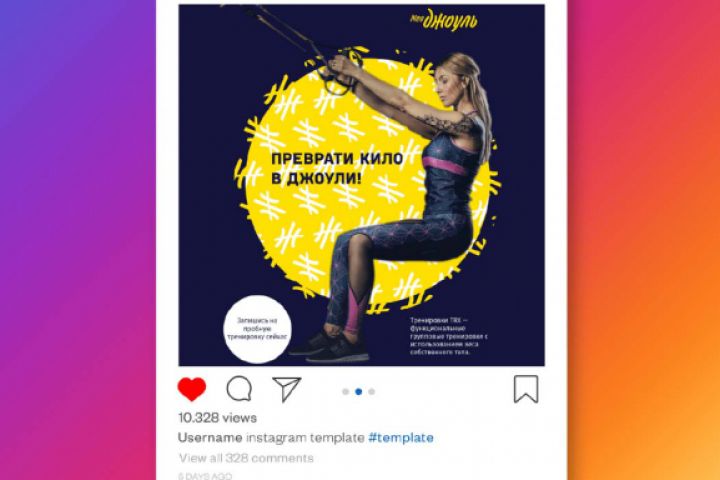Select the first carousel dot

[x=346, y=391]
